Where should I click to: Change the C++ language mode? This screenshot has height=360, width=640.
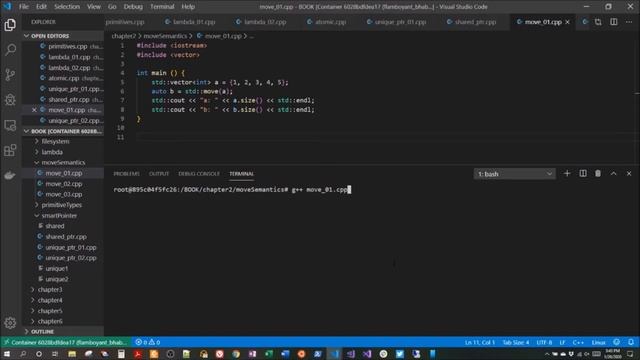click(x=578, y=342)
